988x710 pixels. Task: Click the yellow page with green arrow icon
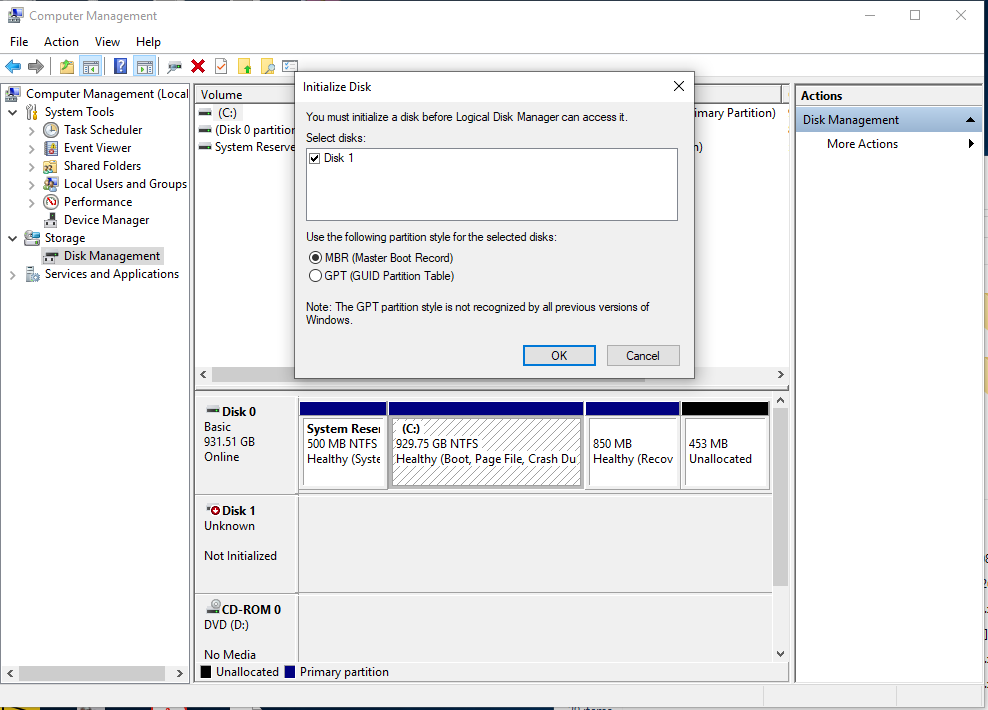(x=244, y=66)
